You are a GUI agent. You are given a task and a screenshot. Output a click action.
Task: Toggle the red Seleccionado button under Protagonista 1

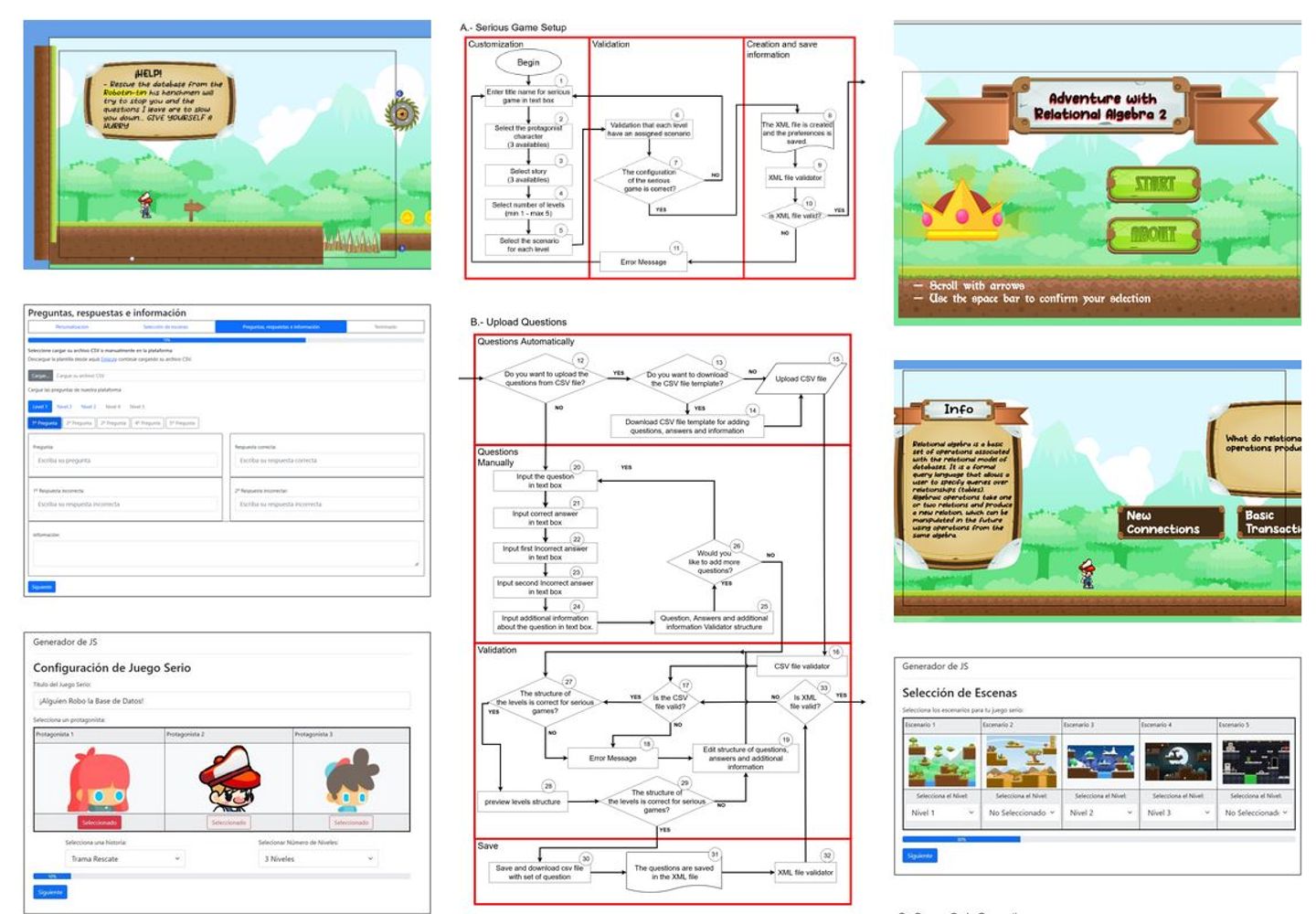point(99,823)
